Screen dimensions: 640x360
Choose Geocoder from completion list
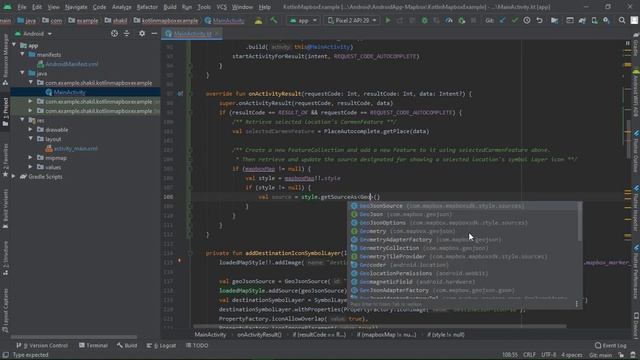(x=463, y=265)
